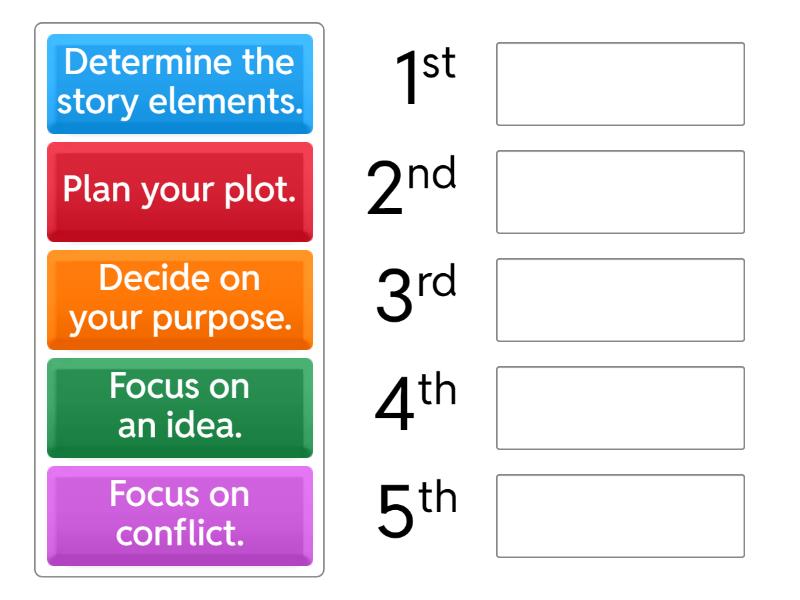The width and height of the screenshot is (800, 600).
Task: Select the blue 'Determine the story elements' tile
Action: click(180, 84)
